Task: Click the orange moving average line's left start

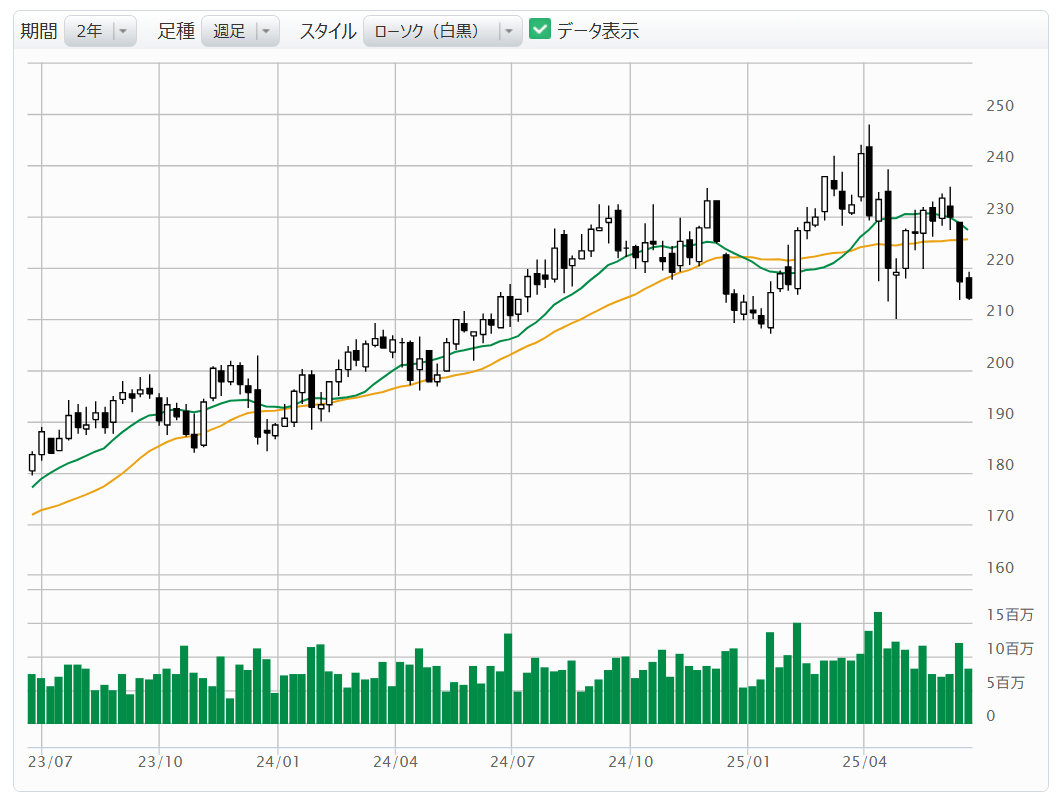Action: [x=34, y=514]
